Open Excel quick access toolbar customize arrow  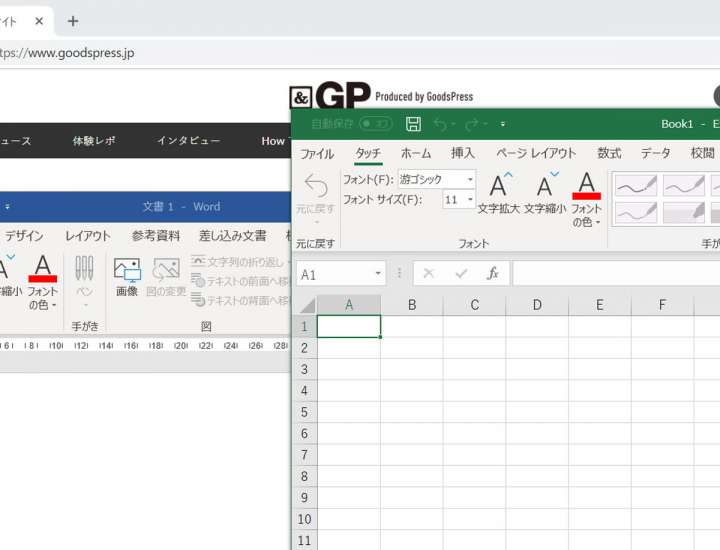[x=503, y=124]
